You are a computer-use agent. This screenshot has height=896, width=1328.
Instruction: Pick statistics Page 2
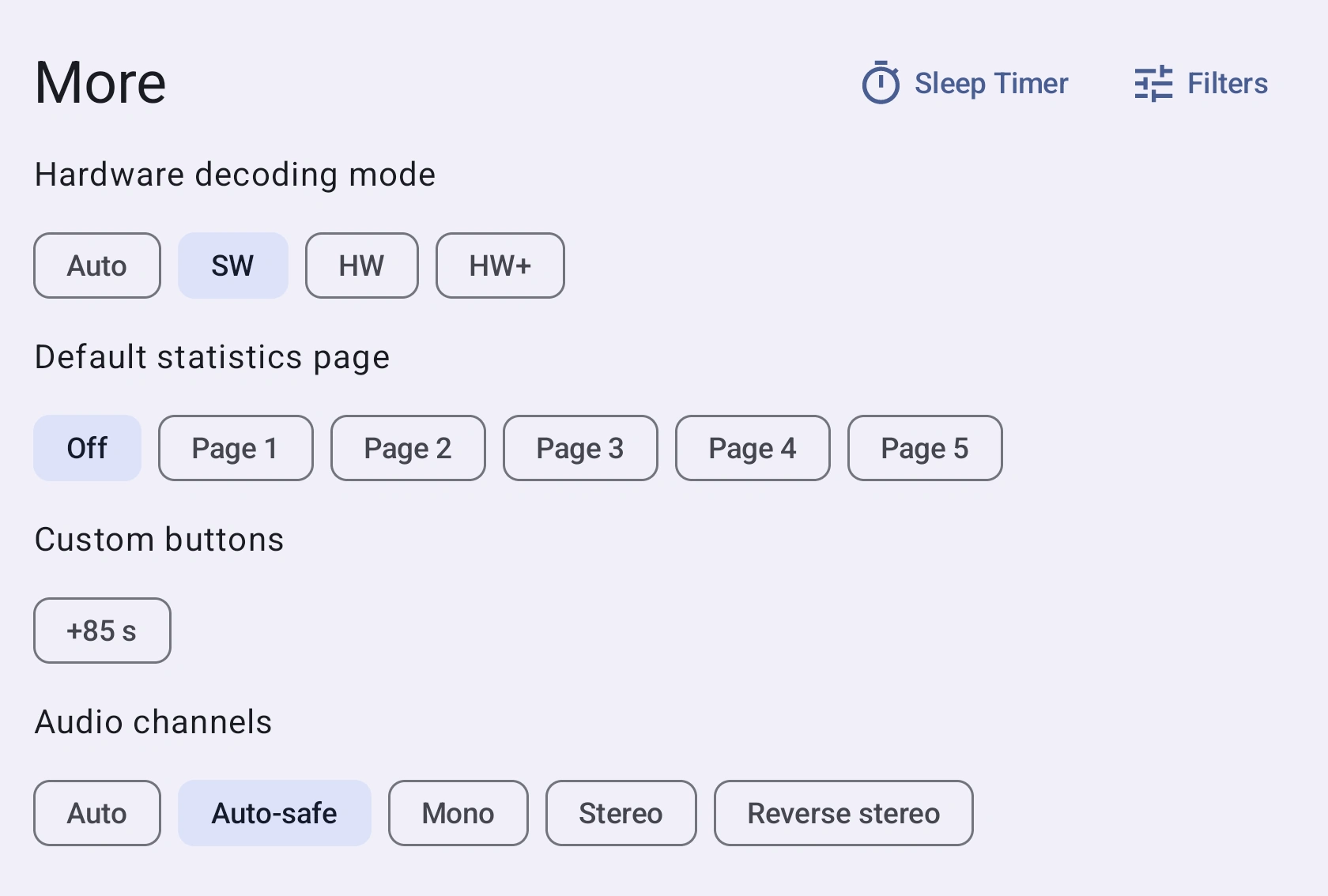click(408, 448)
